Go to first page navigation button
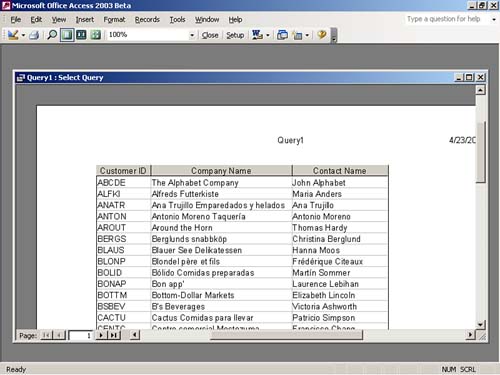500x375 pixels. coord(46,335)
